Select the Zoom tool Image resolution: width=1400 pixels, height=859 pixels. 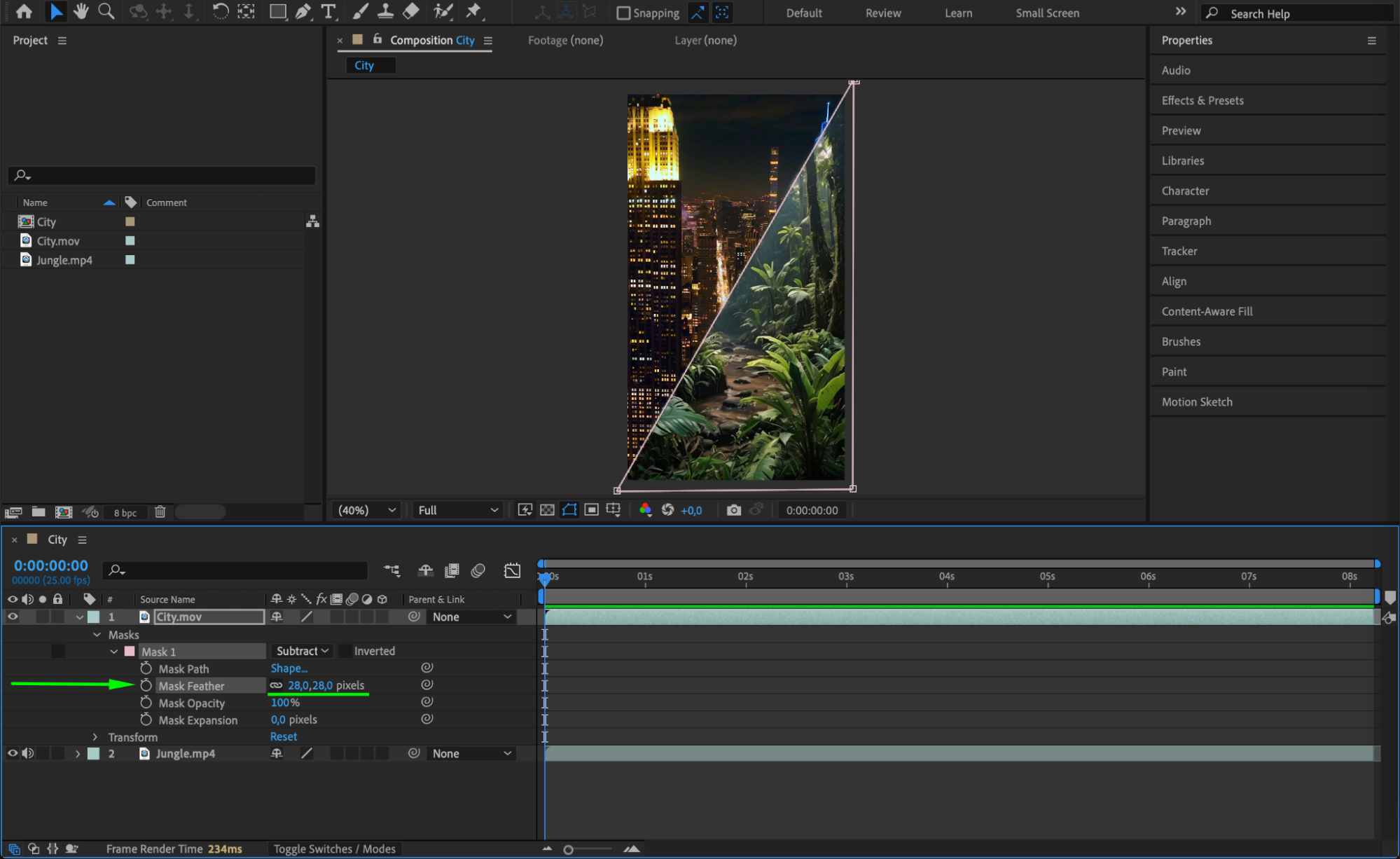(106, 11)
